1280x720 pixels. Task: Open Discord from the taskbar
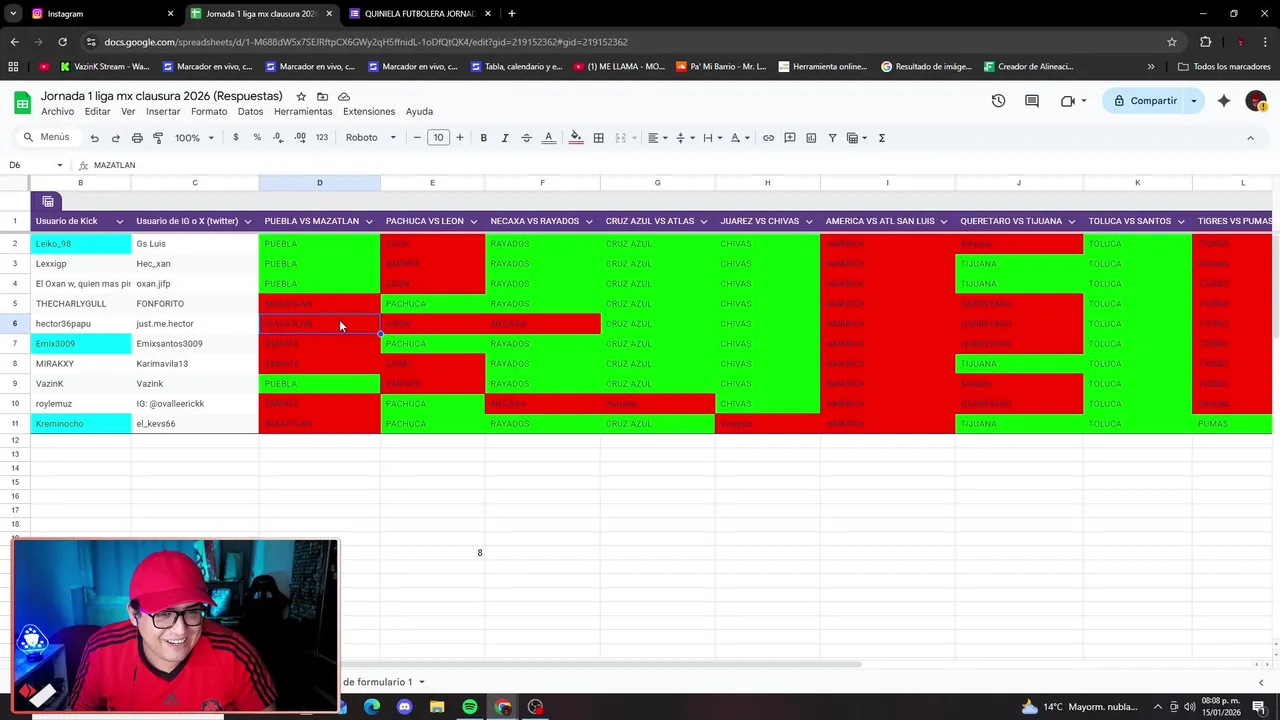pyautogui.click(x=404, y=707)
